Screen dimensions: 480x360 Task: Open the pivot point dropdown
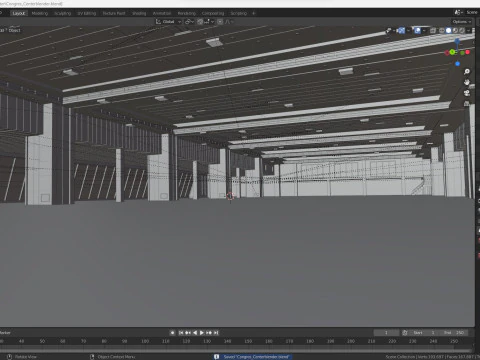pos(189,22)
